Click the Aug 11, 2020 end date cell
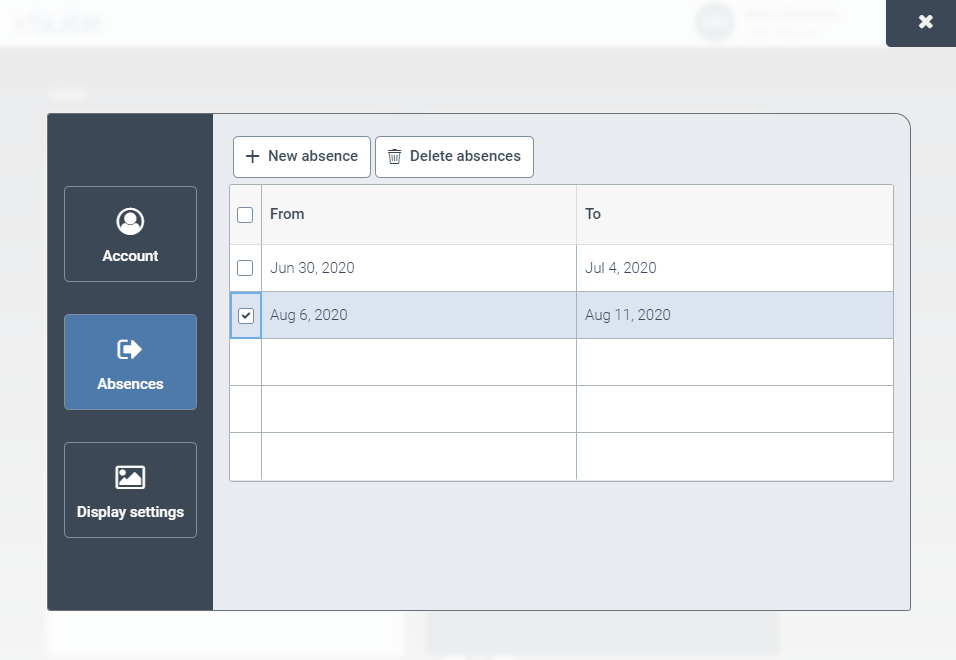The width and height of the screenshot is (956, 660). (x=628, y=315)
